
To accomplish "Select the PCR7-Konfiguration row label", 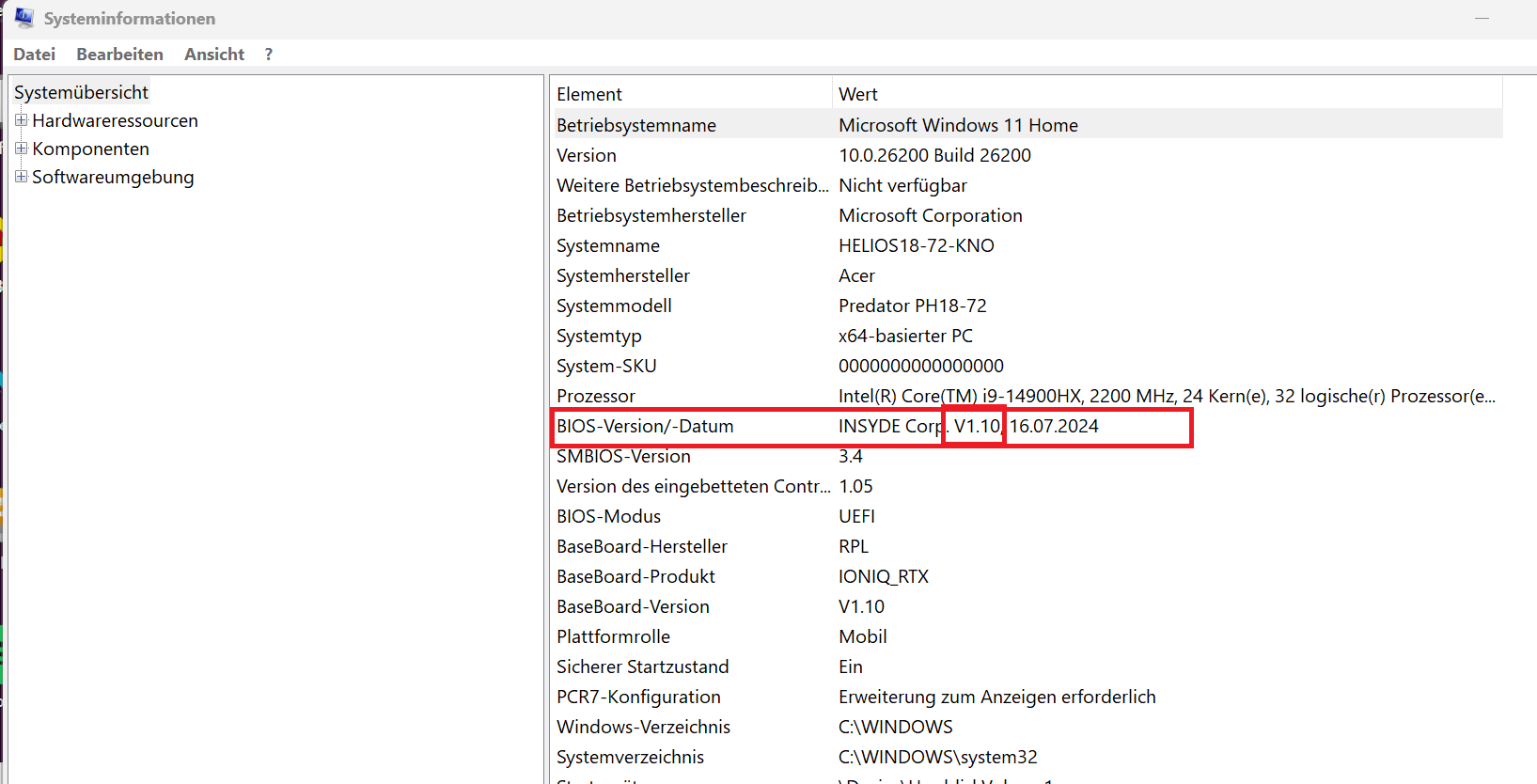I will pyautogui.click(x=638, y=697).
